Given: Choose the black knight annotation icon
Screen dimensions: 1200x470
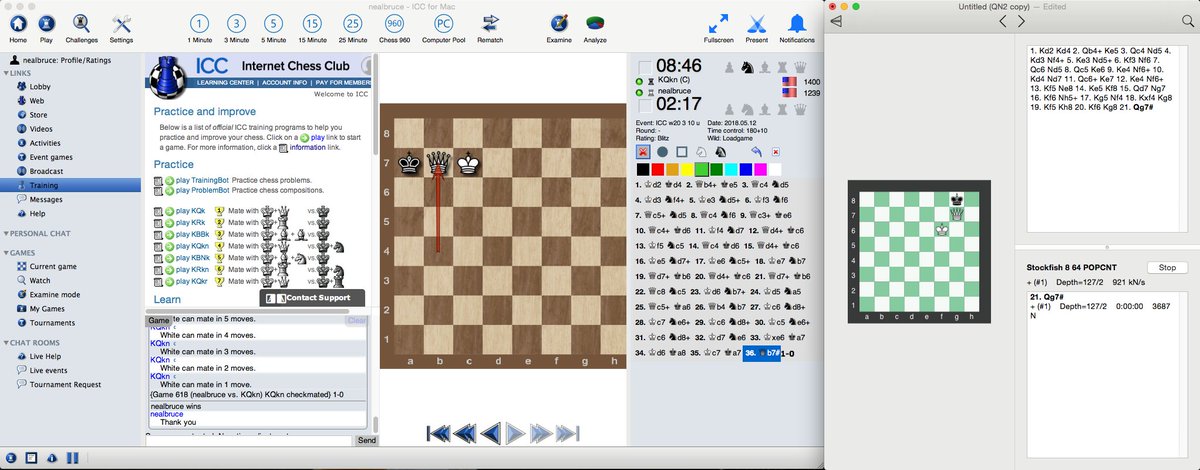Looking at the screenshot, I should 720,152.
